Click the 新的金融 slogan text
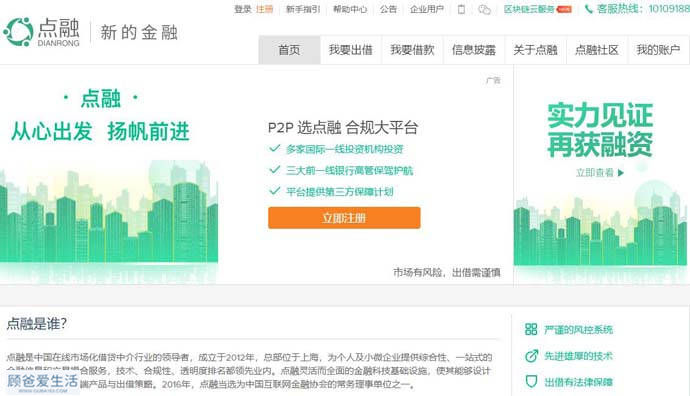Image resolution: width=690 pixels, height=396 pixels. 139,33
